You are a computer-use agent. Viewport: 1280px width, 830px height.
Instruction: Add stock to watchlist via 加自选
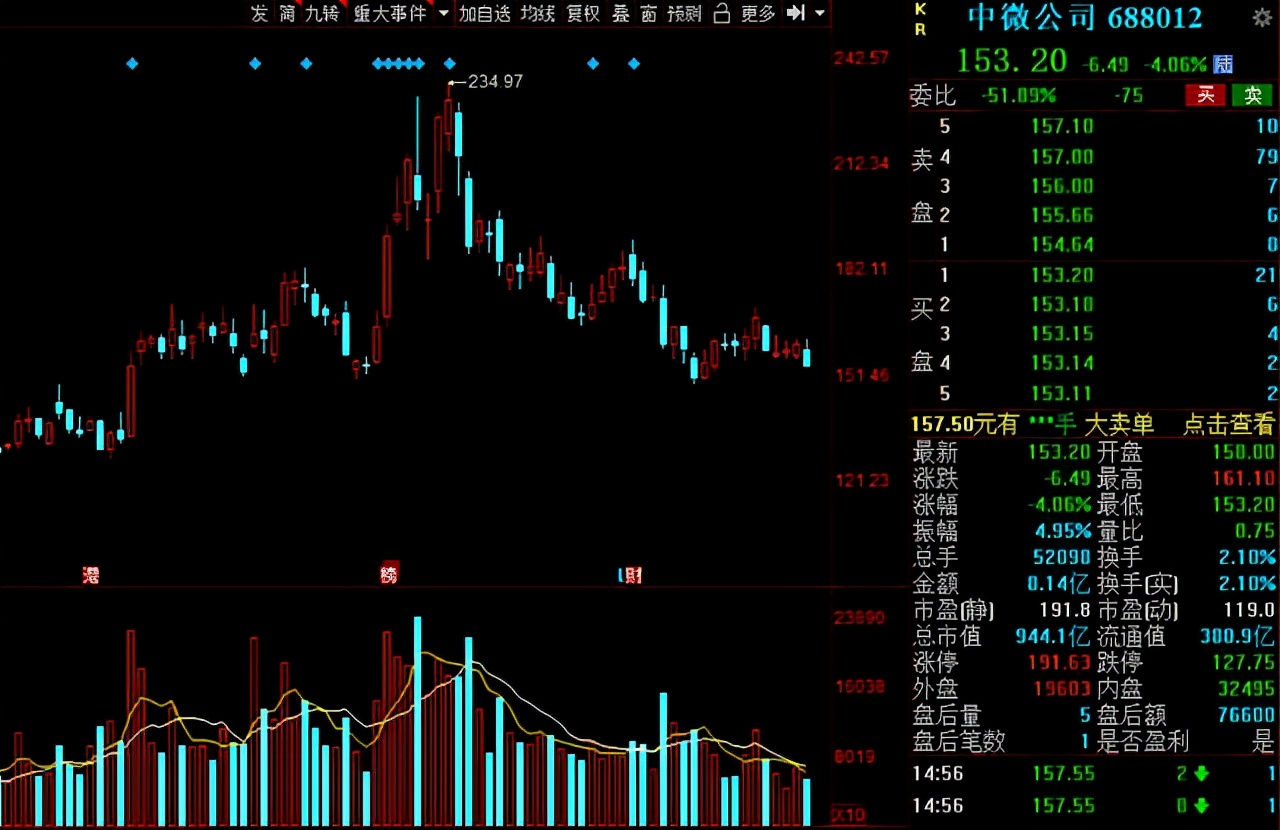pos(484,13)
